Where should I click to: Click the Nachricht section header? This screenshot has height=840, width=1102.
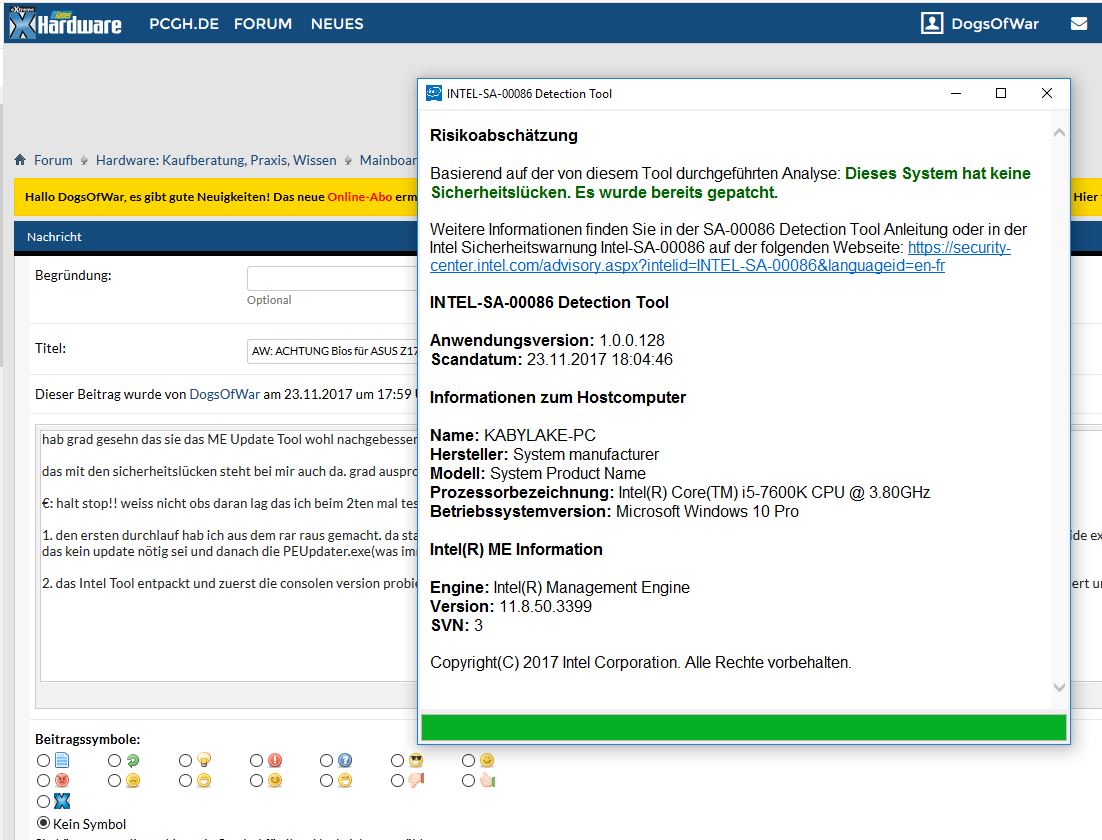click(54, 237)
